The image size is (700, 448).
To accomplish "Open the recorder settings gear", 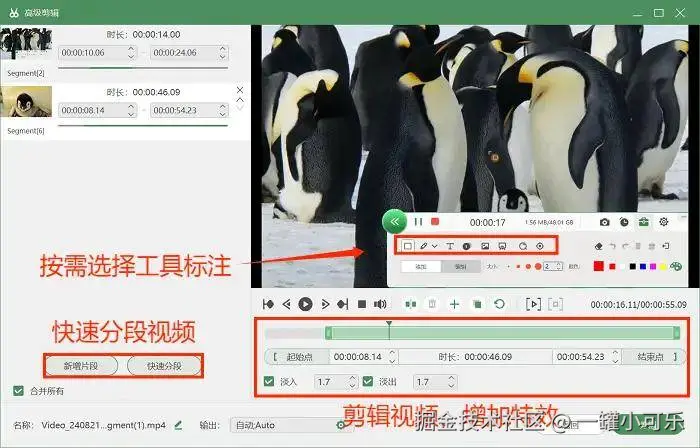I will (x=664, y=222).
